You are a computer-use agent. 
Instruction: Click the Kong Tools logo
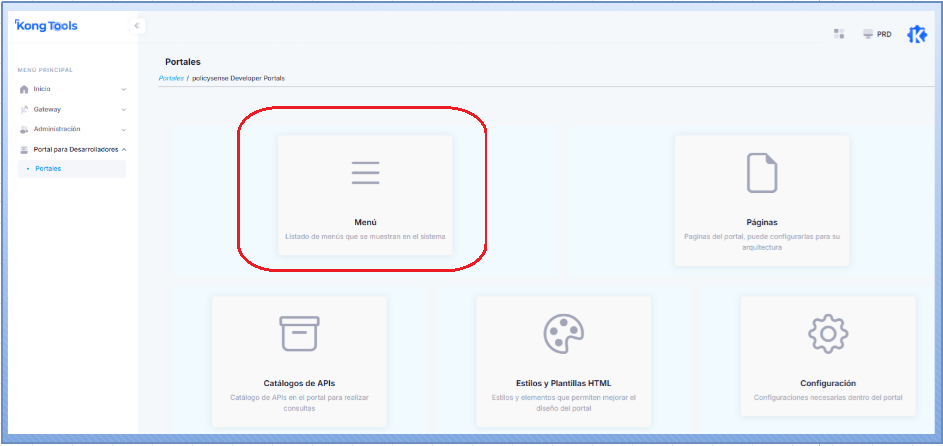click(x=47, y=26)
